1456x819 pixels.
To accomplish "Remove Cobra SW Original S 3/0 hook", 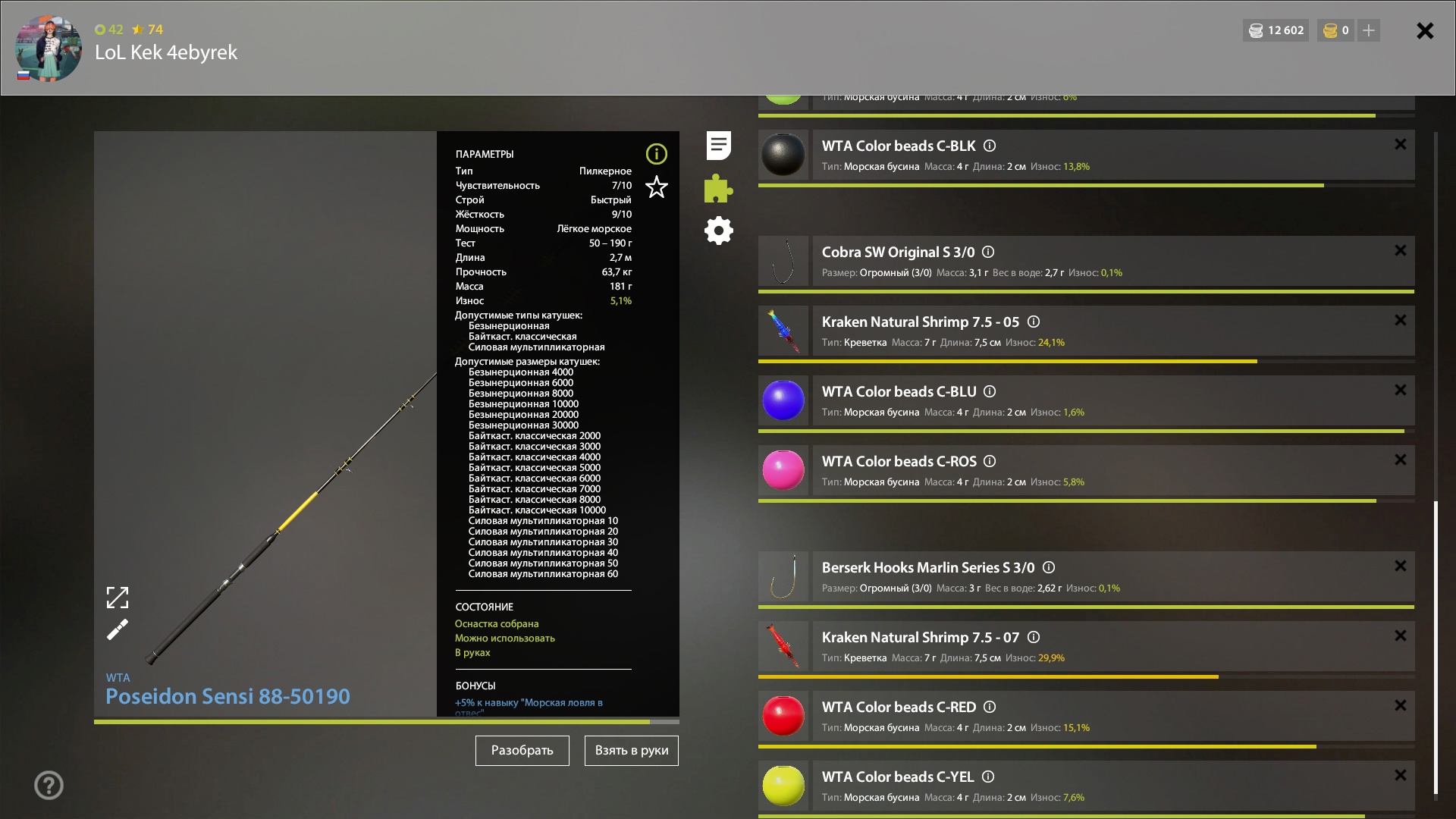I will pos(1401,250).
